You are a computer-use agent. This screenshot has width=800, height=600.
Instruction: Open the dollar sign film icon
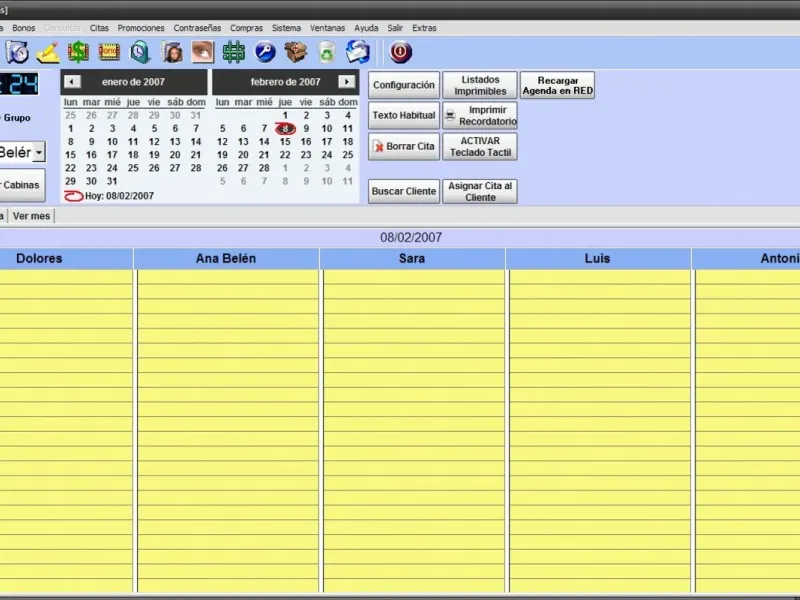[x=79, y=52]
